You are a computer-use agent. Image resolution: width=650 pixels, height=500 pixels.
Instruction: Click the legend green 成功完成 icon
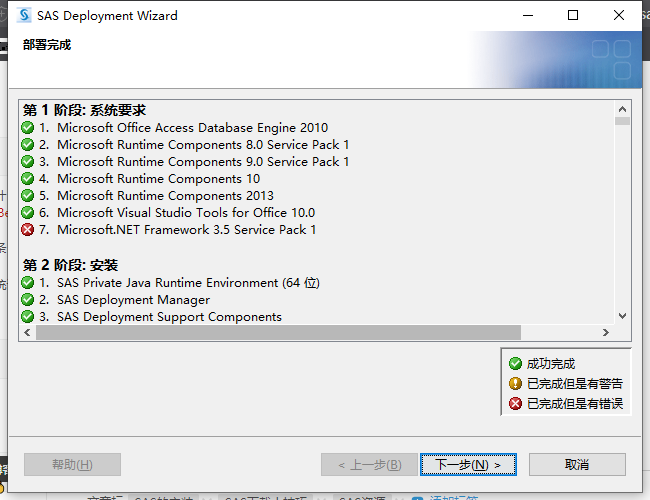click(x=515, y=364)
